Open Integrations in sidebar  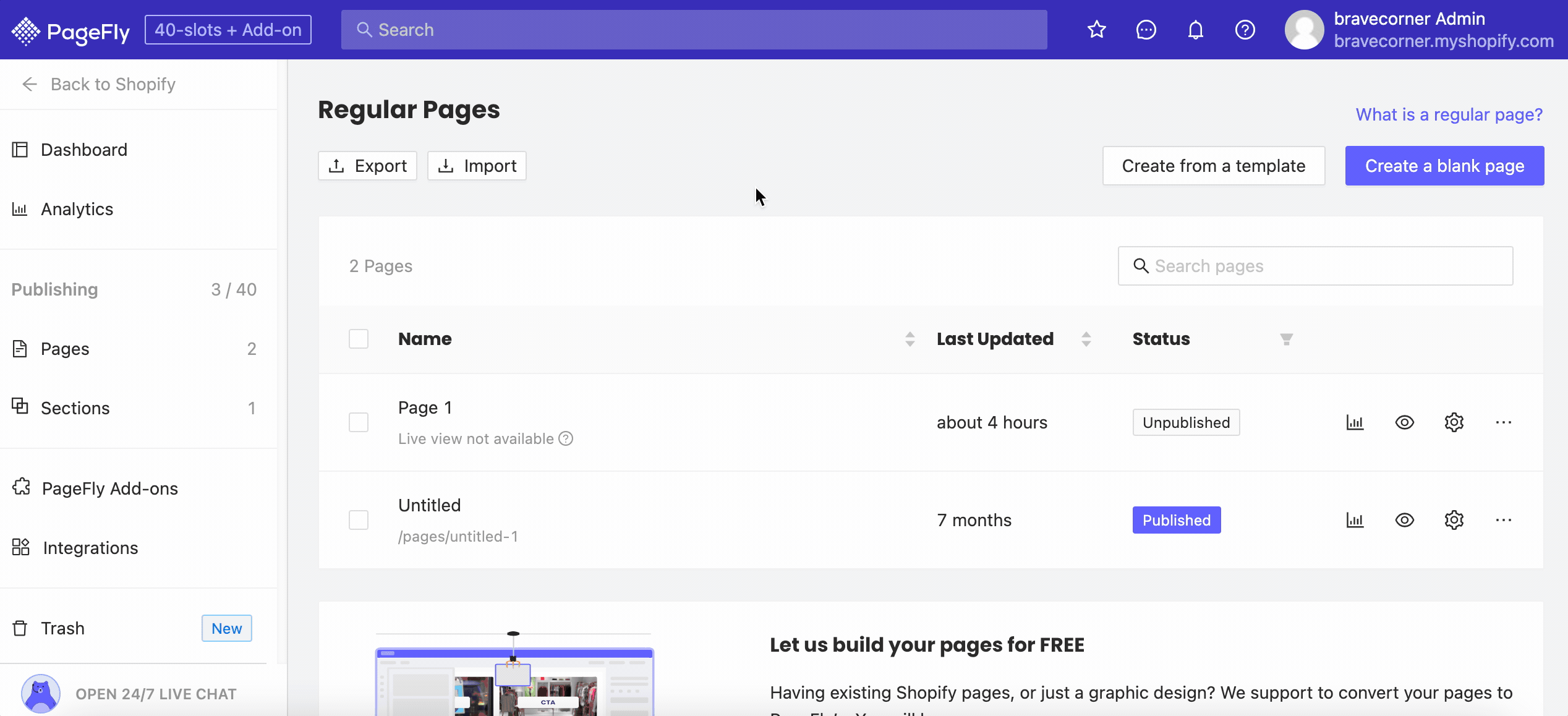138,548
